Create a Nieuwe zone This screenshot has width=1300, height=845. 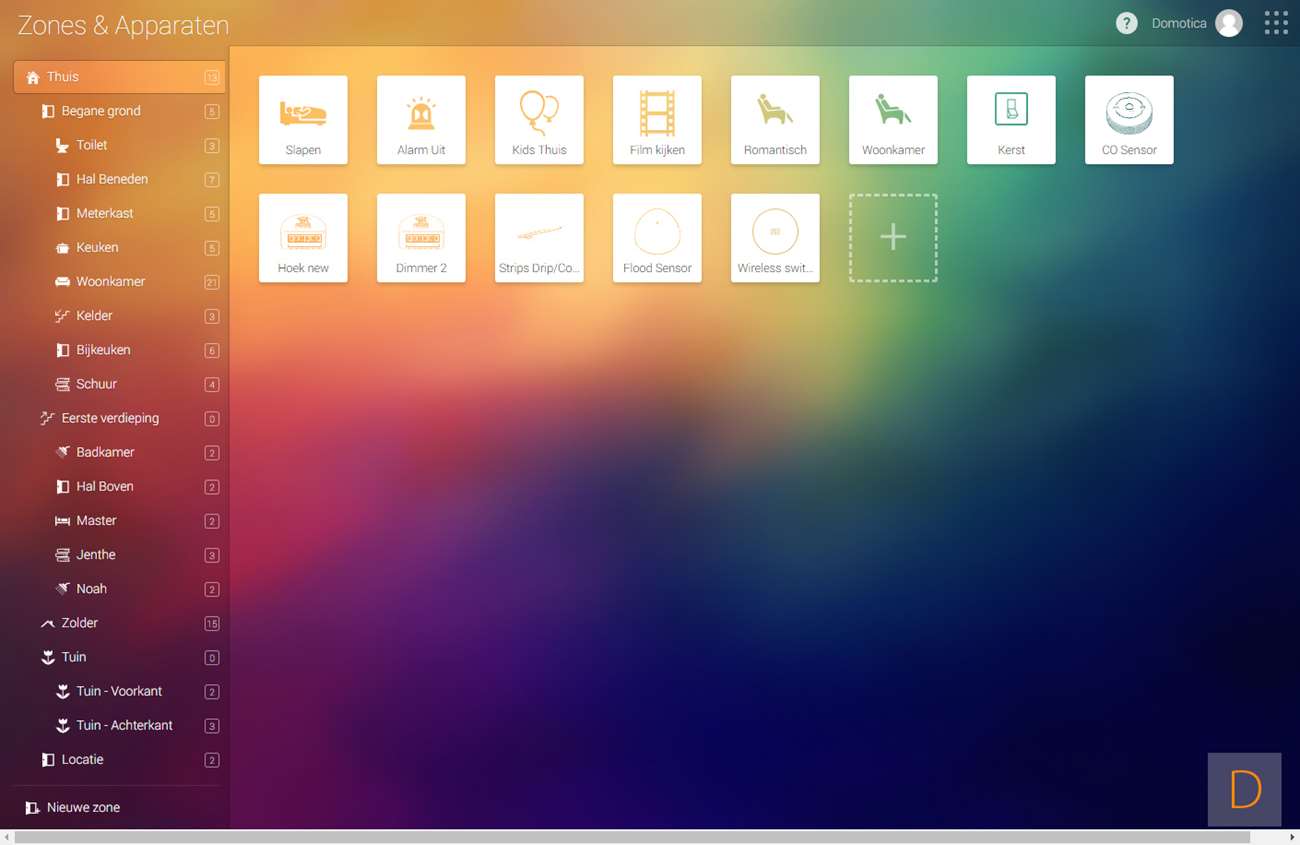pos(83,807)
